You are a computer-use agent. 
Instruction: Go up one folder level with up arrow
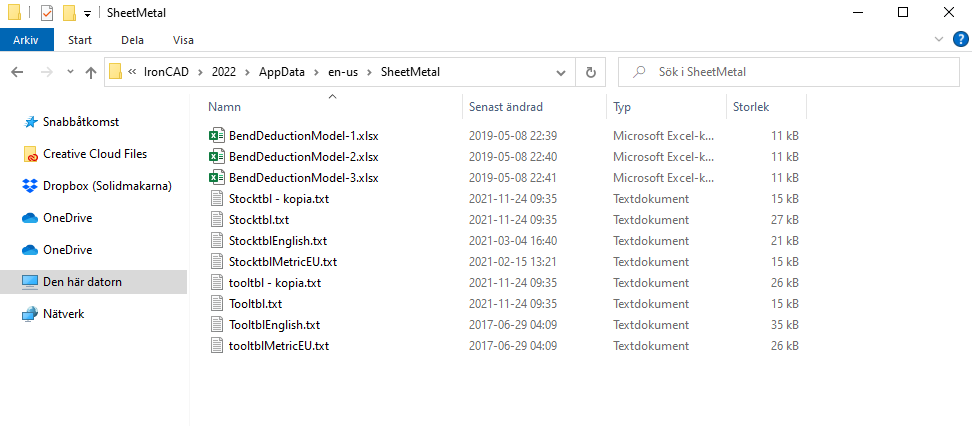91,73
